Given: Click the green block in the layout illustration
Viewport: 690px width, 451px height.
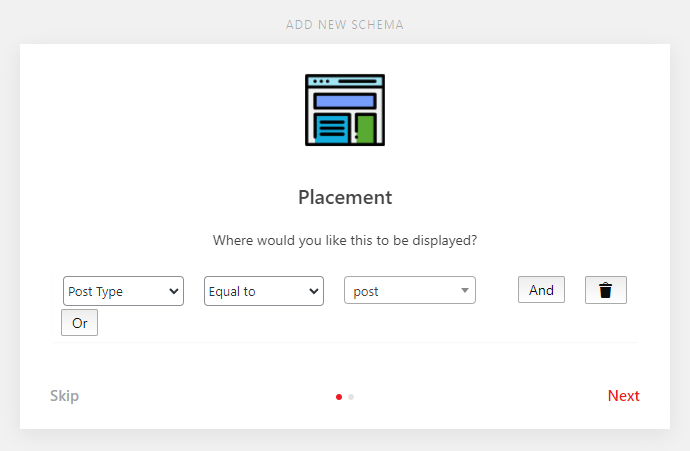Looking at the screenshot, I should tap(365, 129).
